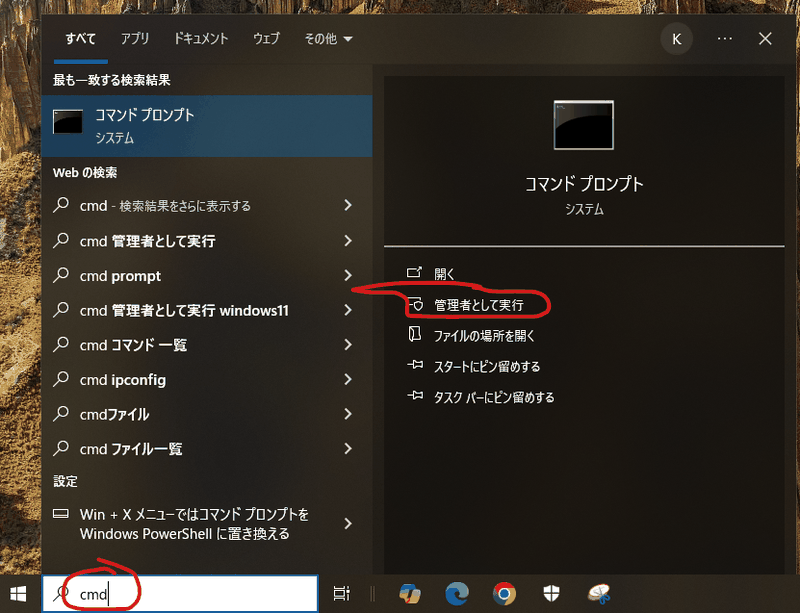The height and width of the screenshot is (613, 800).
Task: Expand arrow for cmd 管理者として実行 suggestion
Action: click(x=348, y=240)
